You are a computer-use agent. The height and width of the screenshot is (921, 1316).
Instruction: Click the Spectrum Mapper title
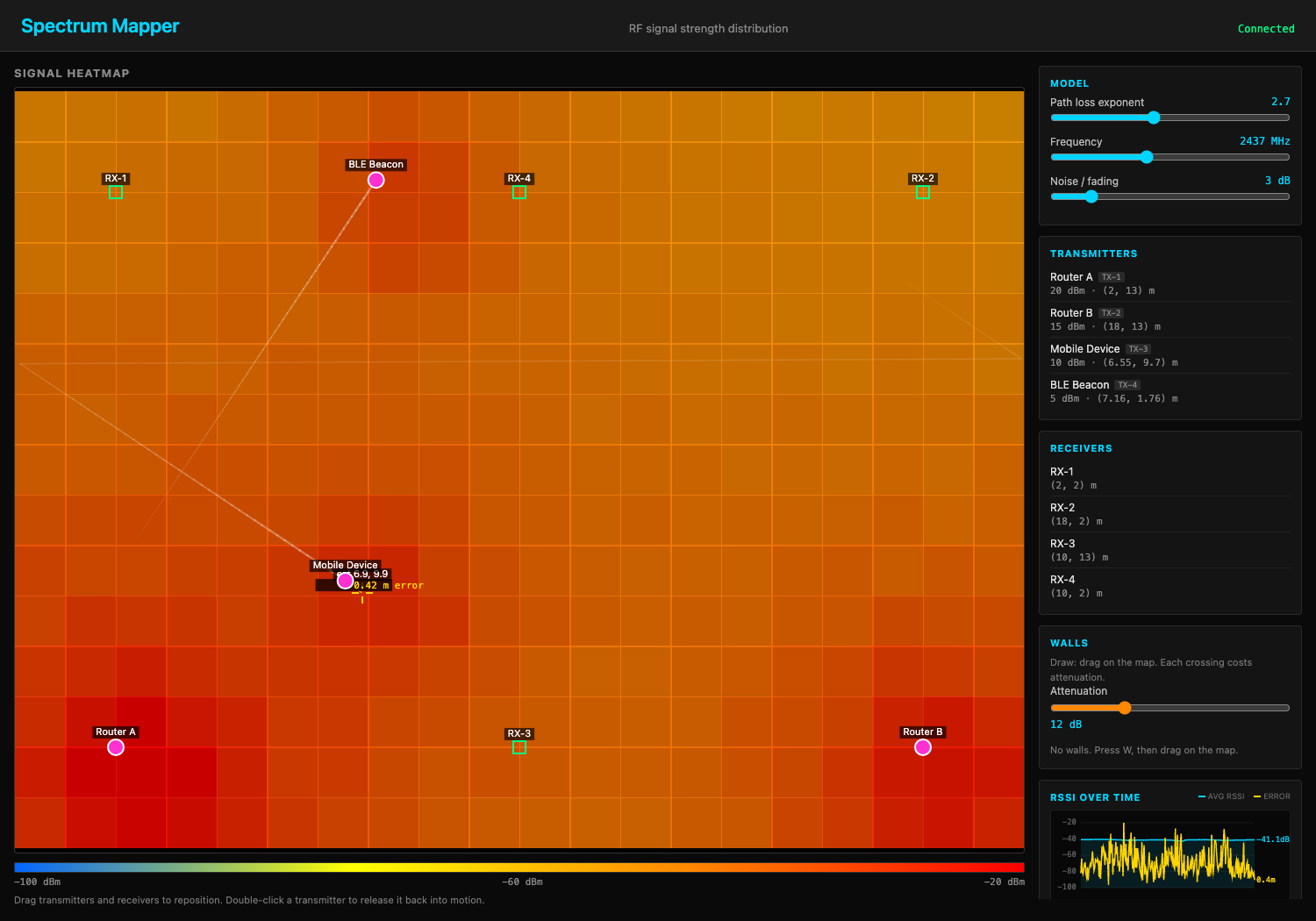pyautogui.click(x=100, y=26)
